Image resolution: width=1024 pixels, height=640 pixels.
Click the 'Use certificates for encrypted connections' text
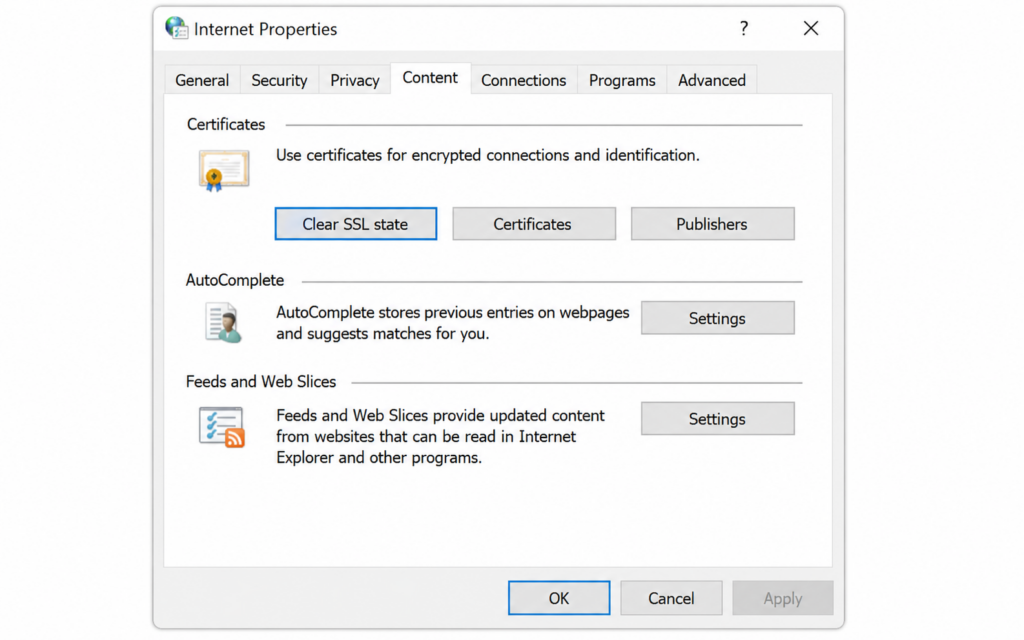(x=488, y=155)
